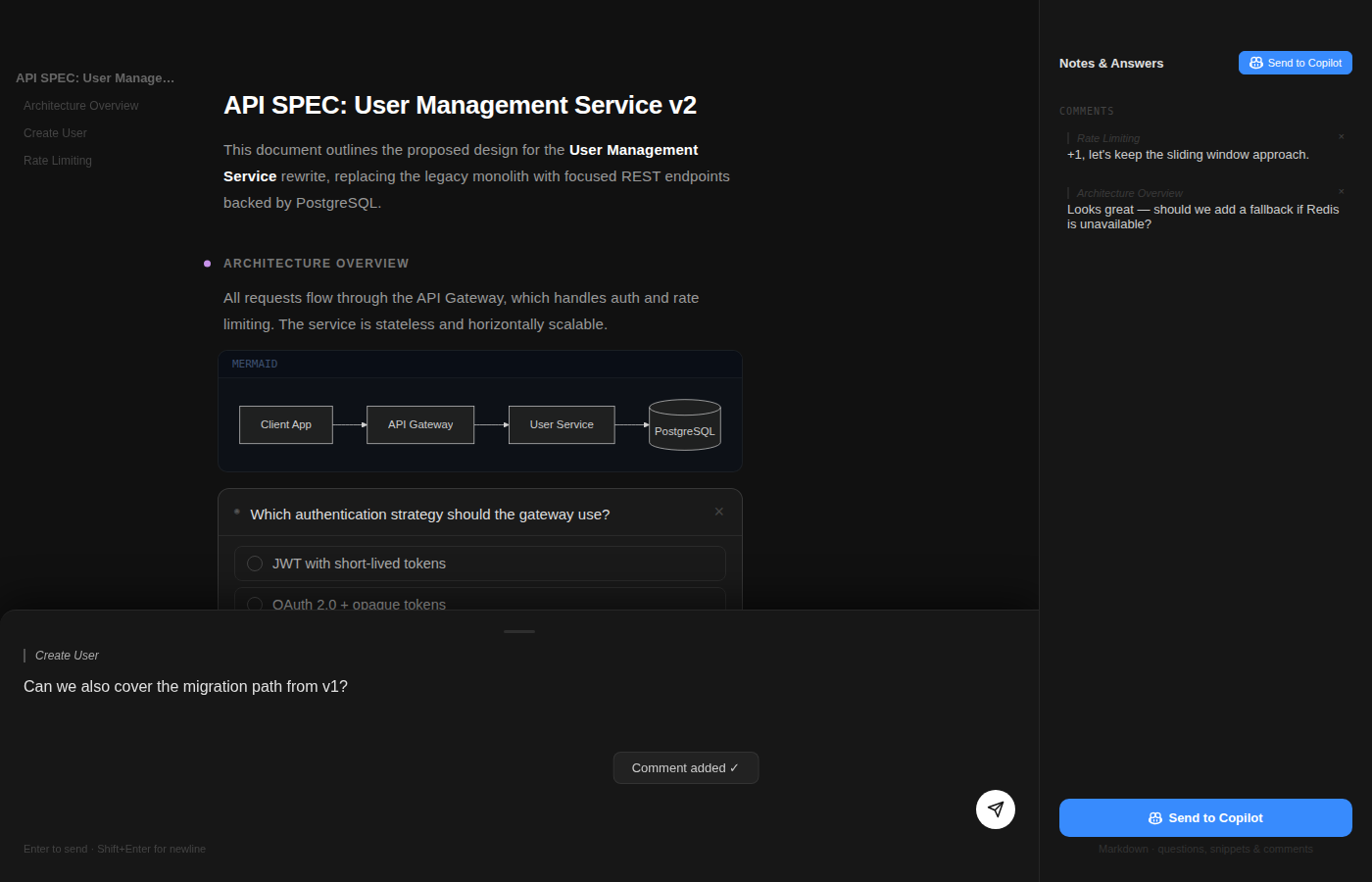
Task: Click the 'Create User' quote label in composer
Action: (67, 656)
